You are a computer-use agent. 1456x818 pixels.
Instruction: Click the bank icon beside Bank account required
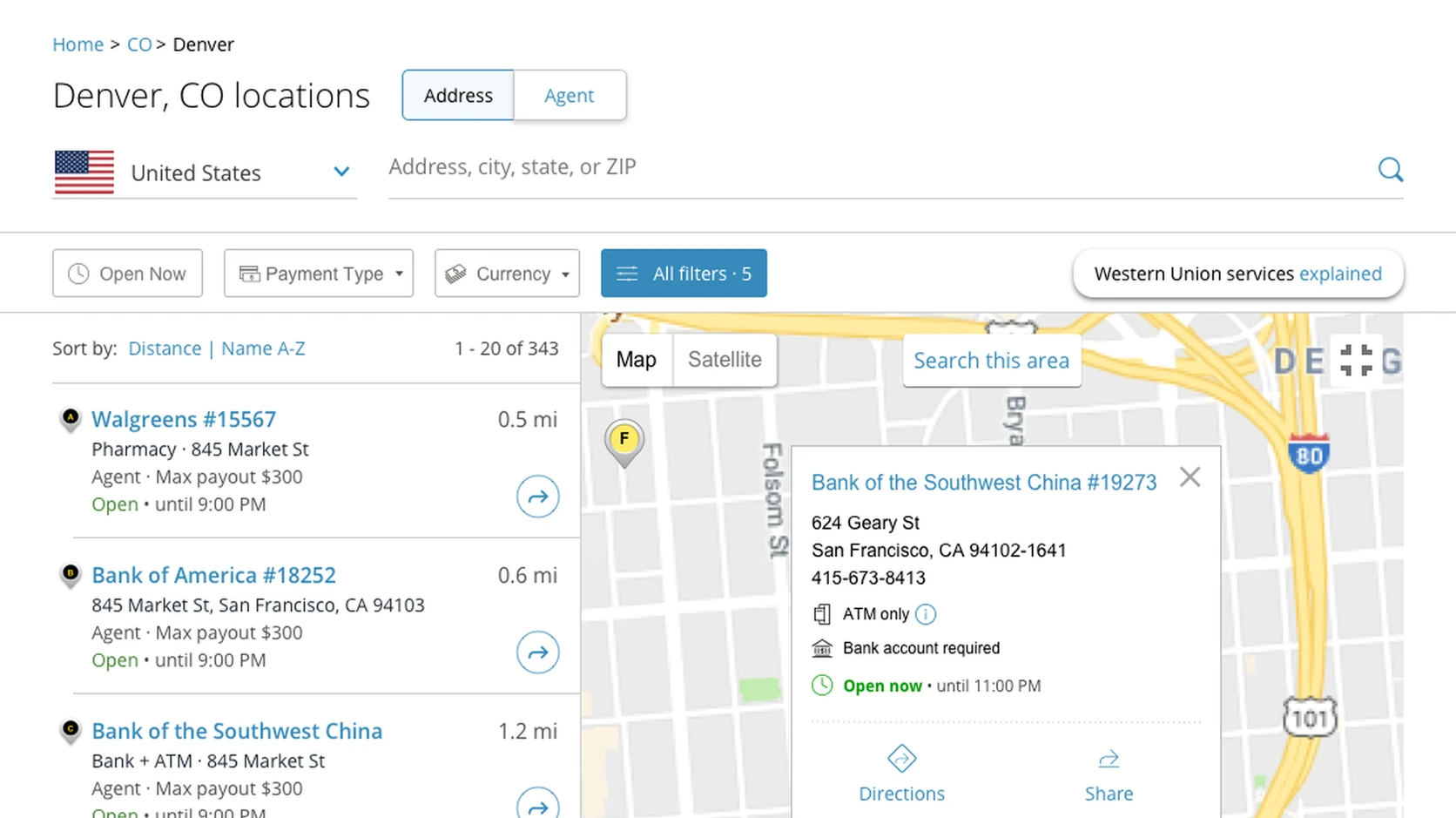coord(822,648)
